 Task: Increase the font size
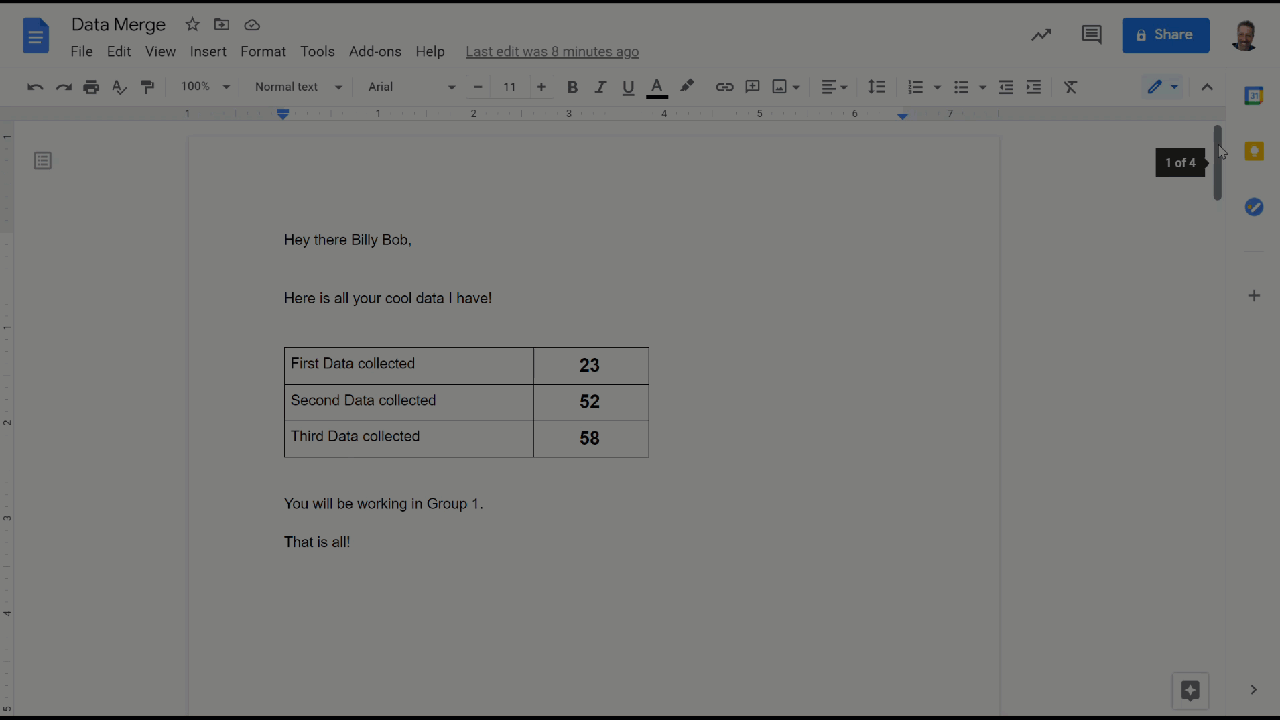point(541,87)
